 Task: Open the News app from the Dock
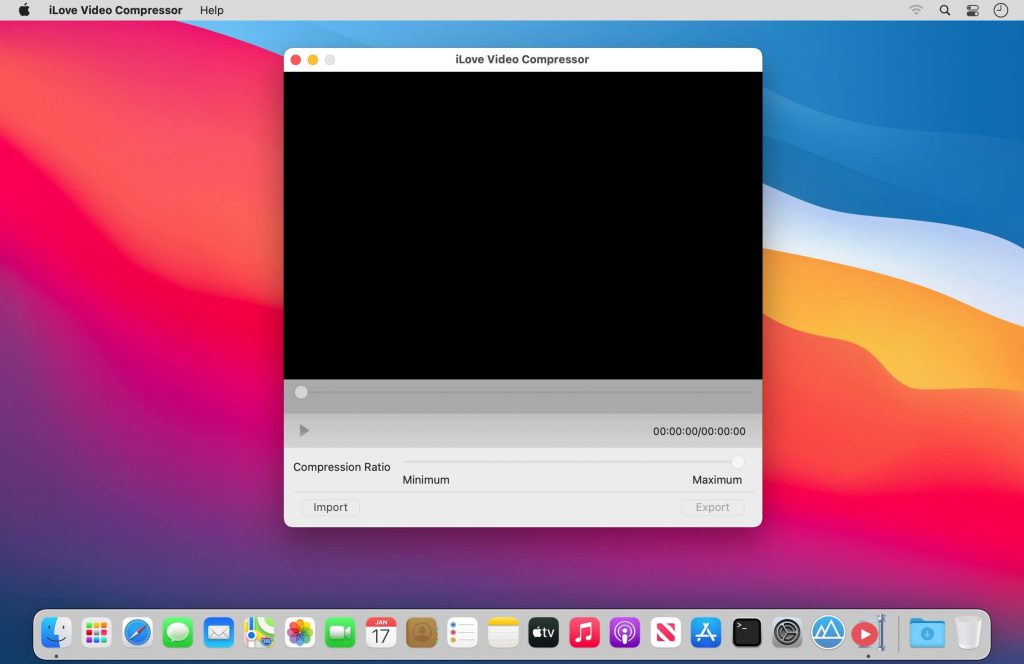[x=665, y=632]
